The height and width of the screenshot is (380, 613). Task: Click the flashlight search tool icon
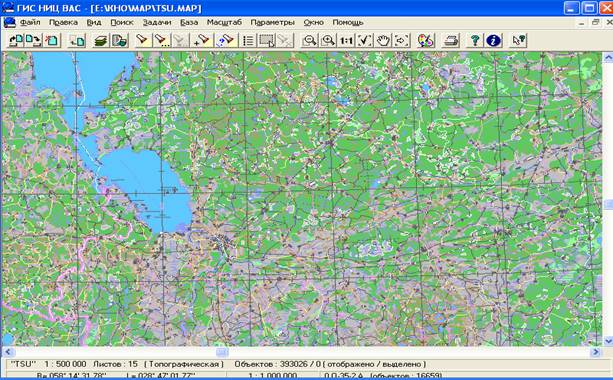[x=142, y=40]
